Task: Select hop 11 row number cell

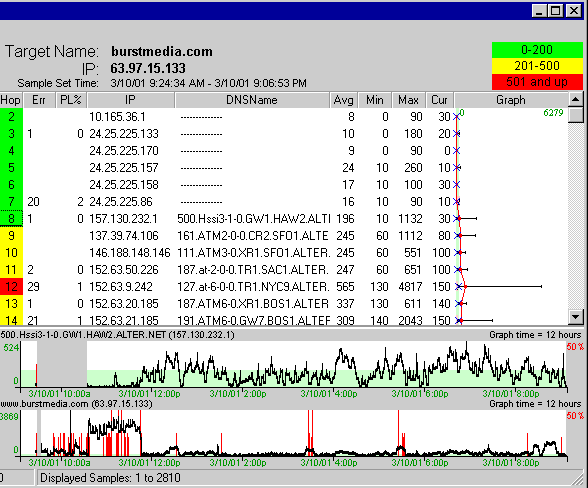Action: (11, 270)
